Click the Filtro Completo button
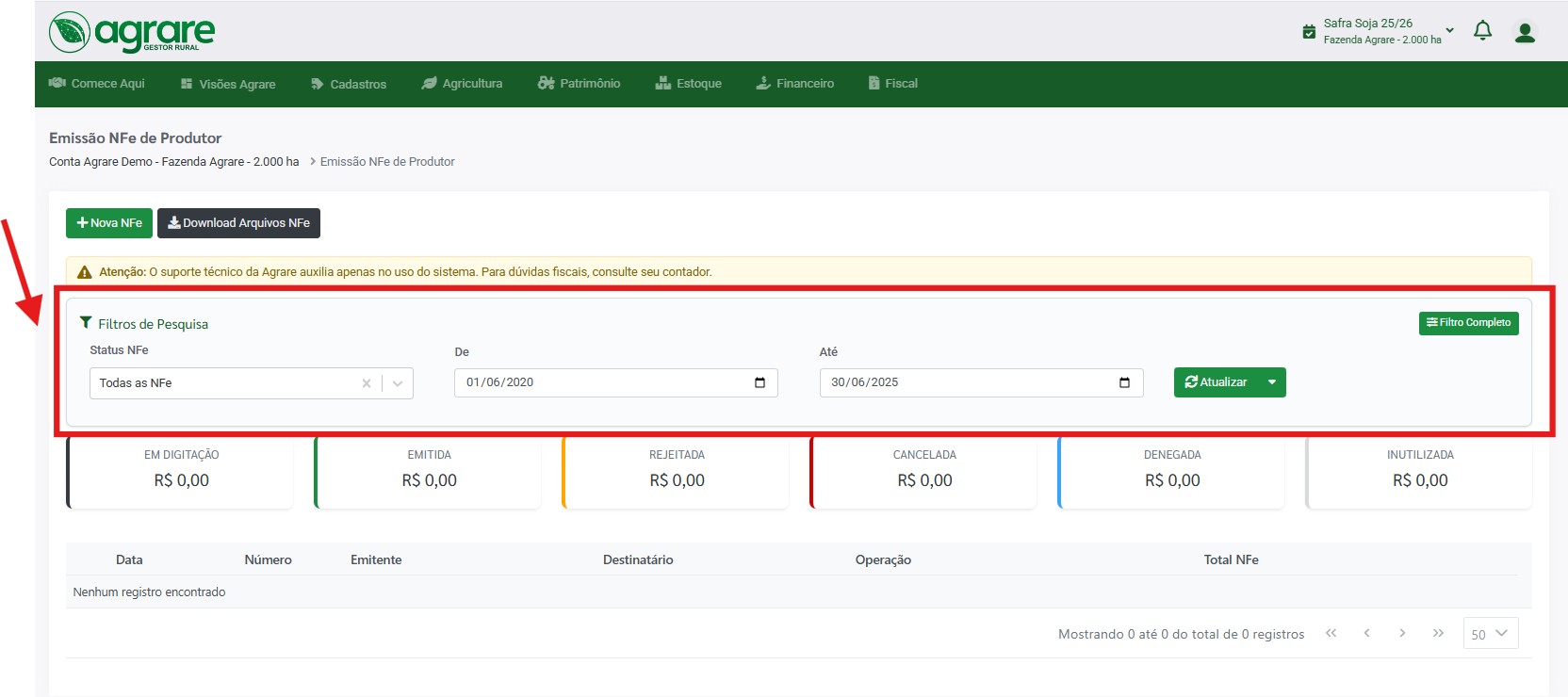The height and width of the screenshot is (697, 1568). [1468, 323]
